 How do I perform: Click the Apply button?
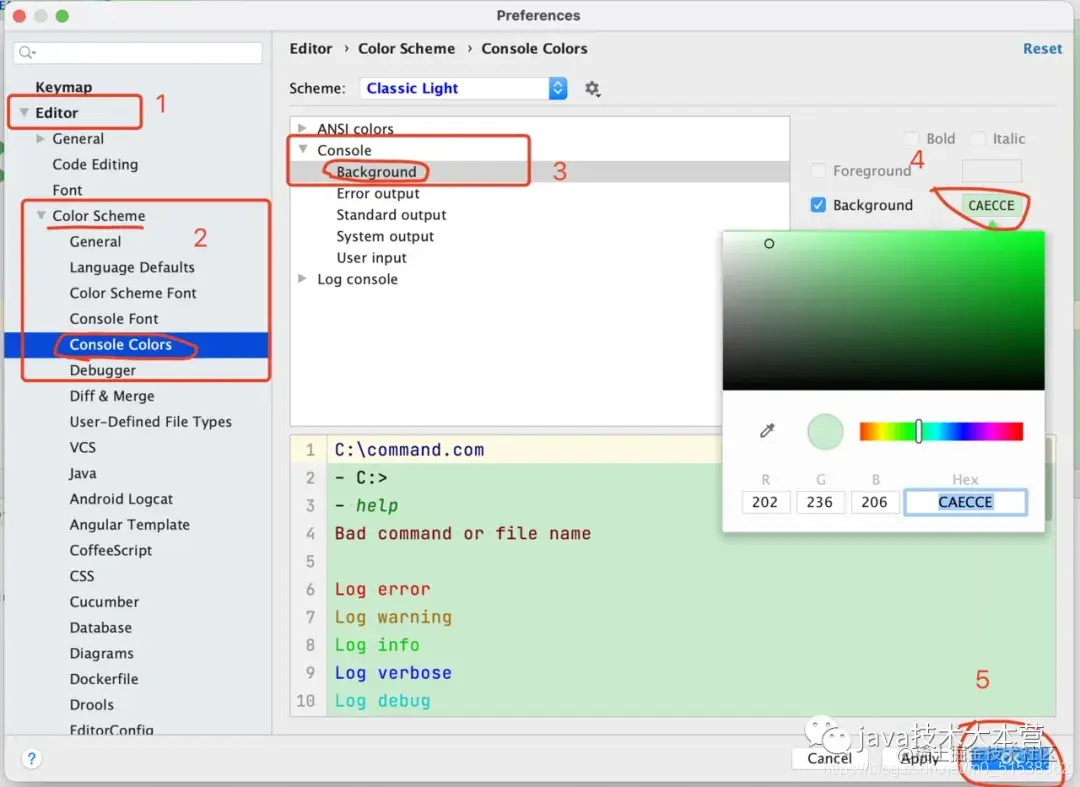pos(920,758)
